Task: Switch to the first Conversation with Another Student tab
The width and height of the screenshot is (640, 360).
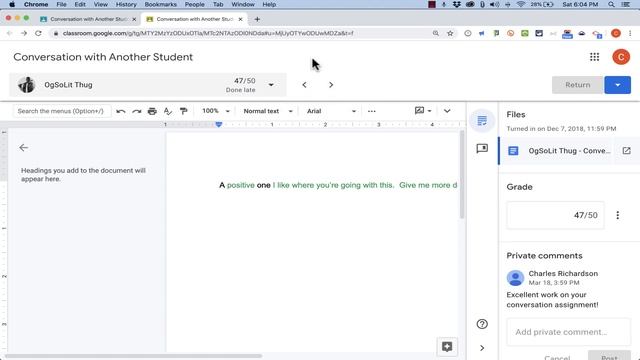Action: (x=89, y=19)
